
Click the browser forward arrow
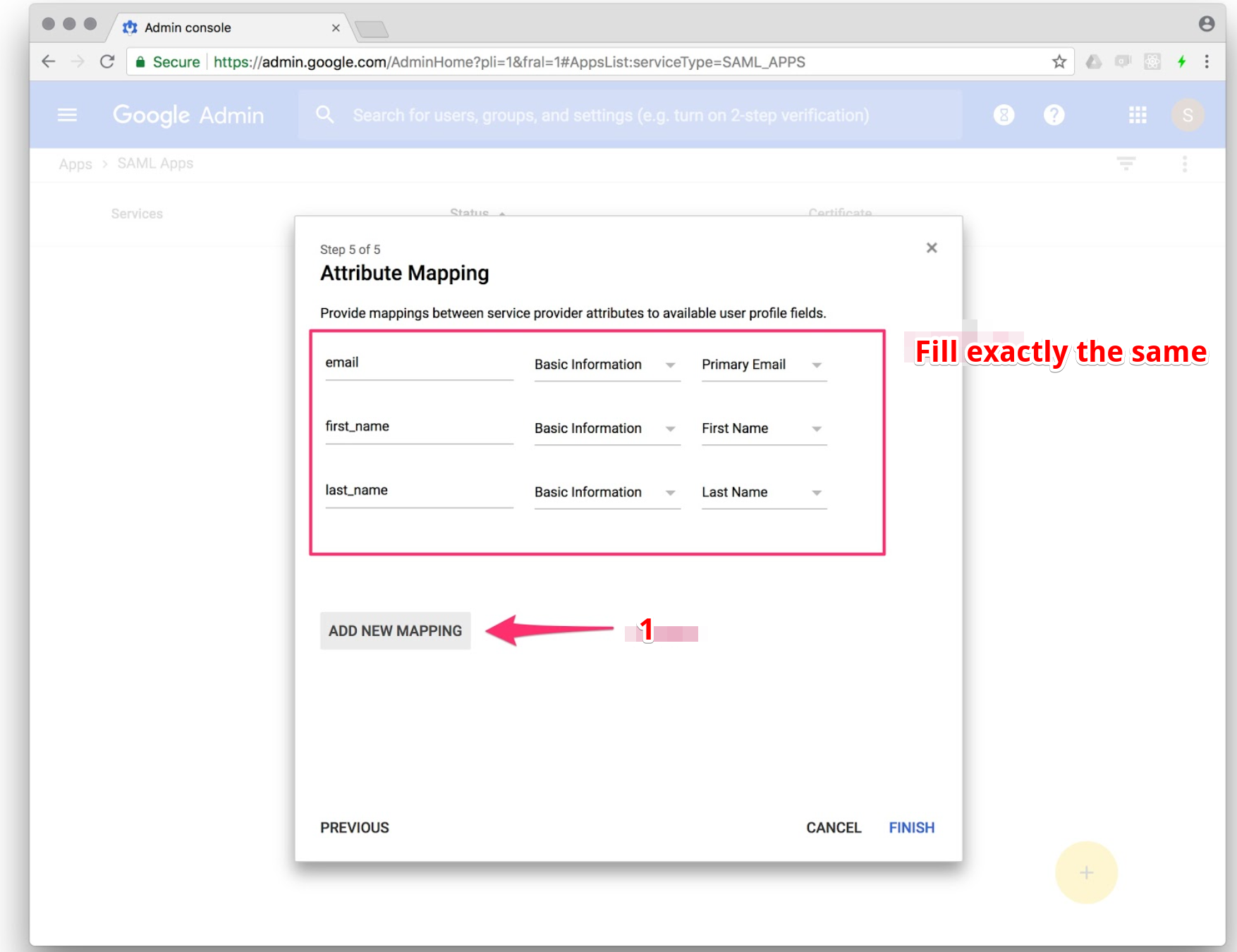[x=78, y=62]
